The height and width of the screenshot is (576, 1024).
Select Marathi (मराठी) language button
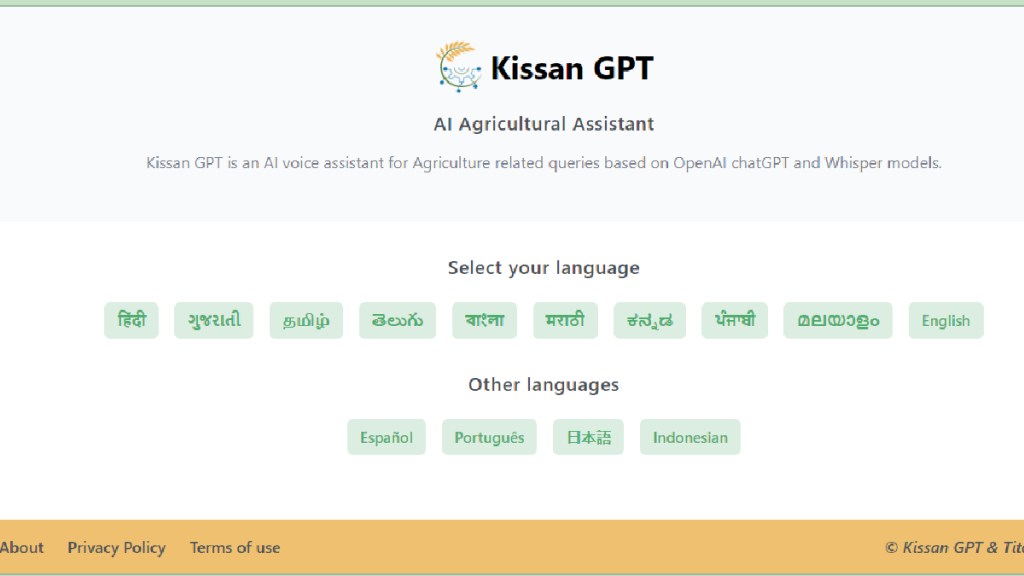click(565, 321)
